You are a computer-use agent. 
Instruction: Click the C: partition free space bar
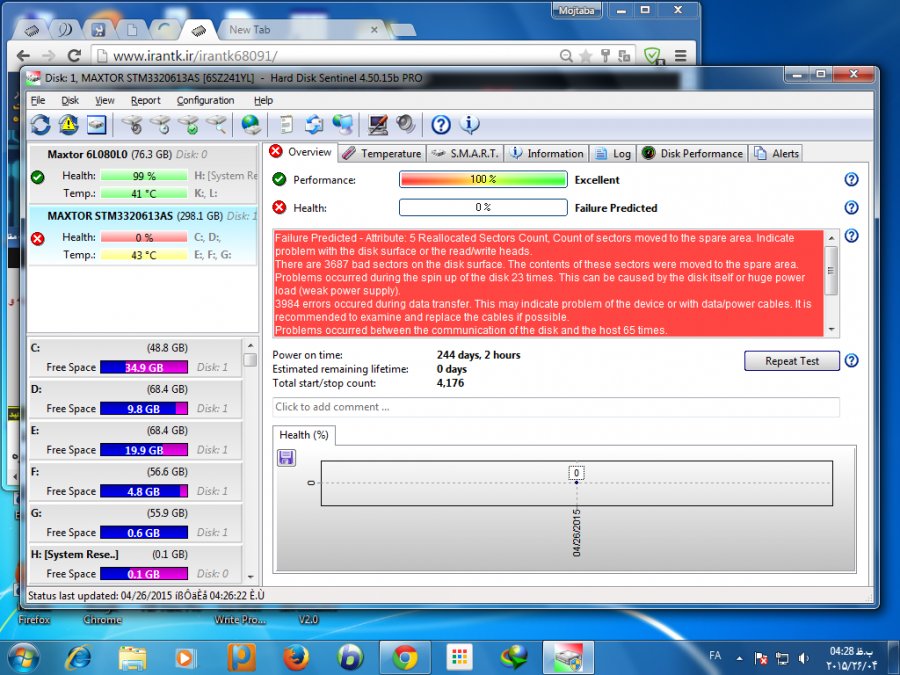(143, 367)
